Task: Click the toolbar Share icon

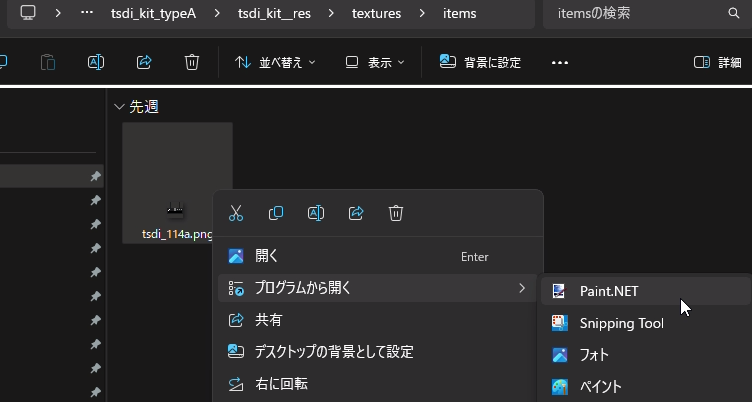Action: pyautogui.click(x=144, y=62)
